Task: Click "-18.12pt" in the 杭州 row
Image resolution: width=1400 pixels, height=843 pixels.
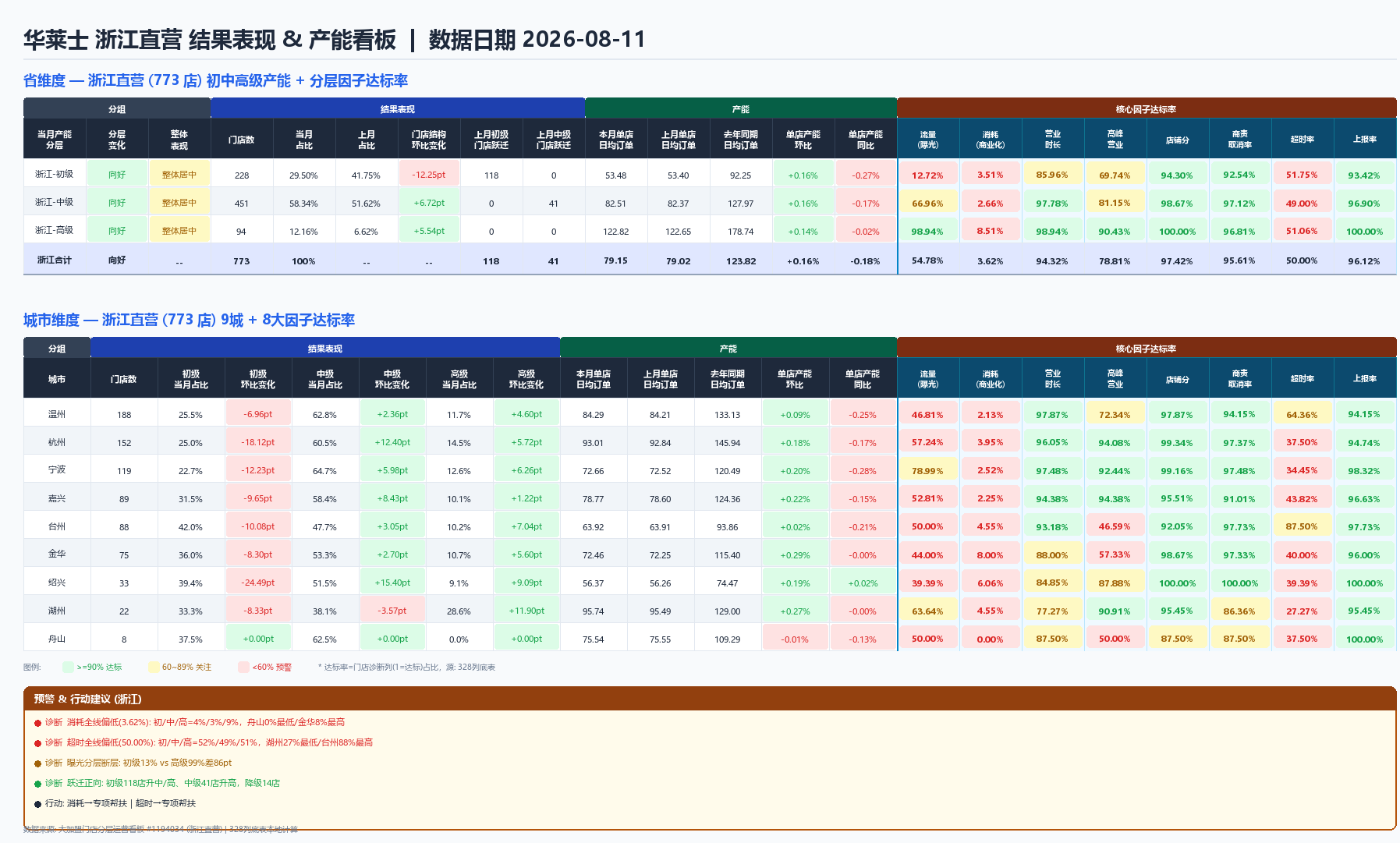Action: click(258, 442)
